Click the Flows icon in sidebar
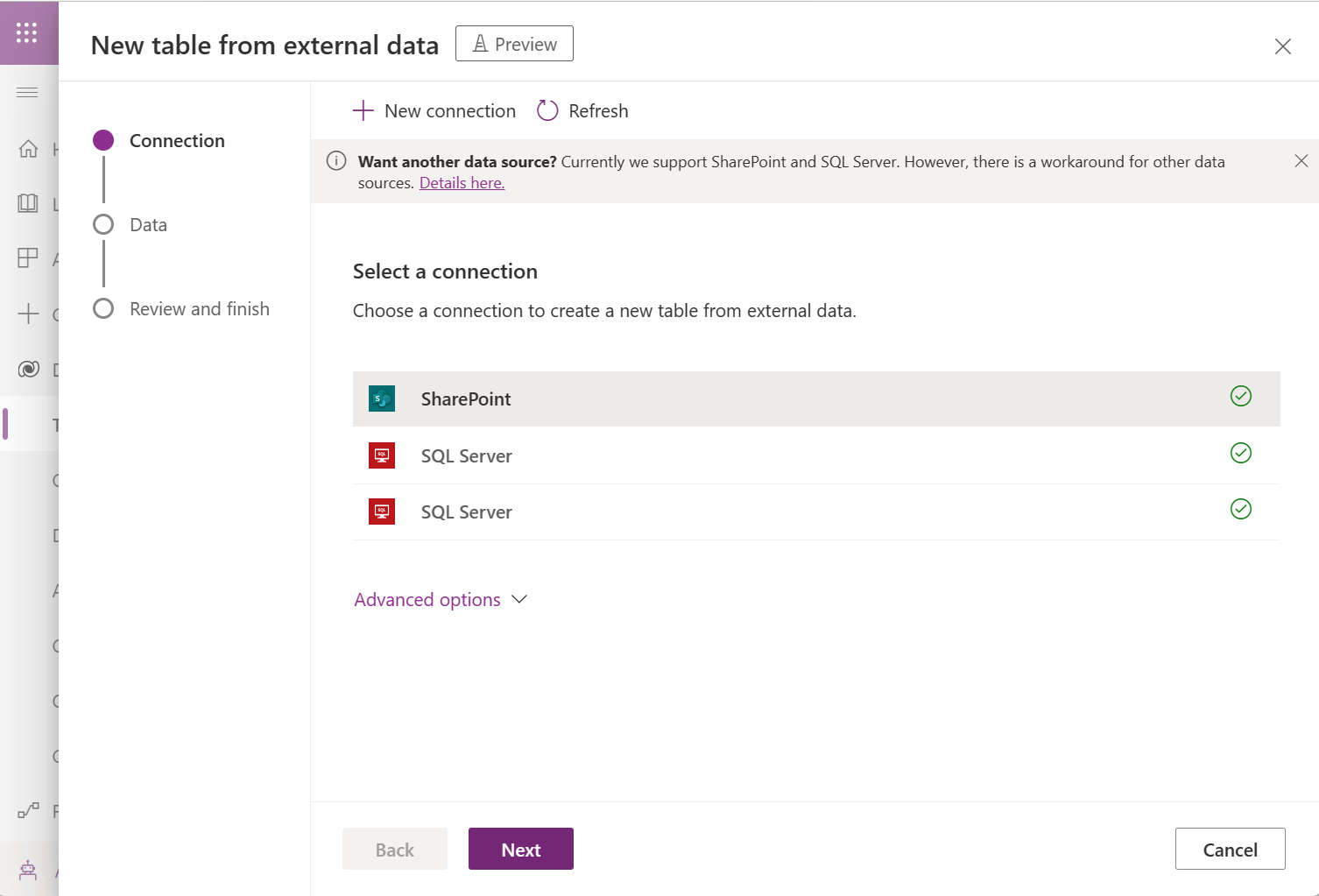 click(x=28, y=810)
